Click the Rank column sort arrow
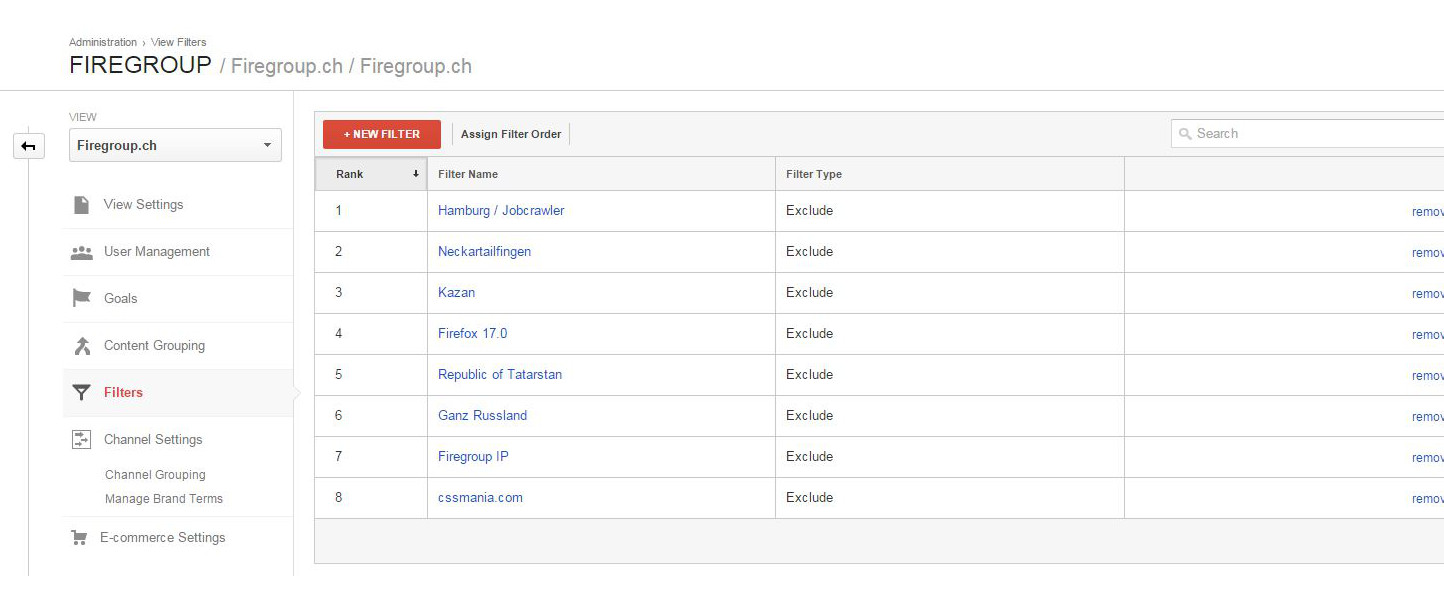Viewport: 1444px width, 610px height. coord(416,174)
